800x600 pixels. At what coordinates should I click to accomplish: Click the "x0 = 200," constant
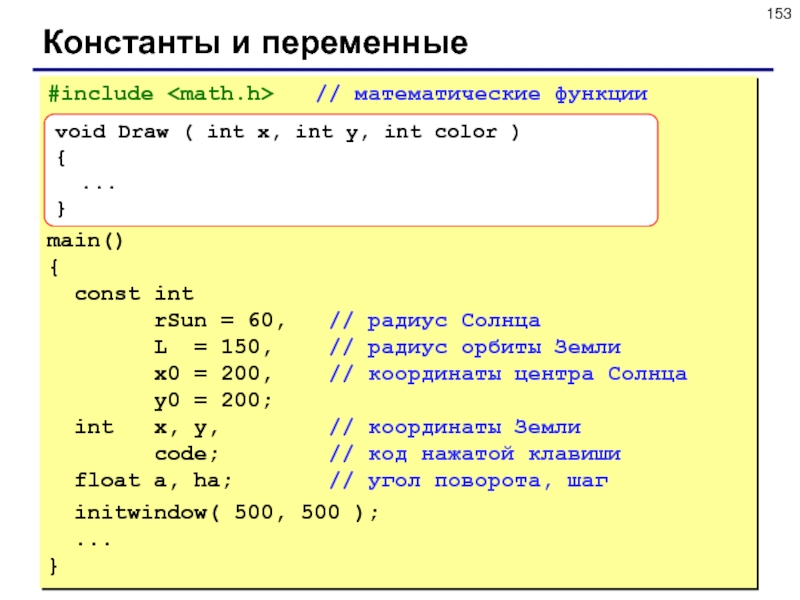213,374
